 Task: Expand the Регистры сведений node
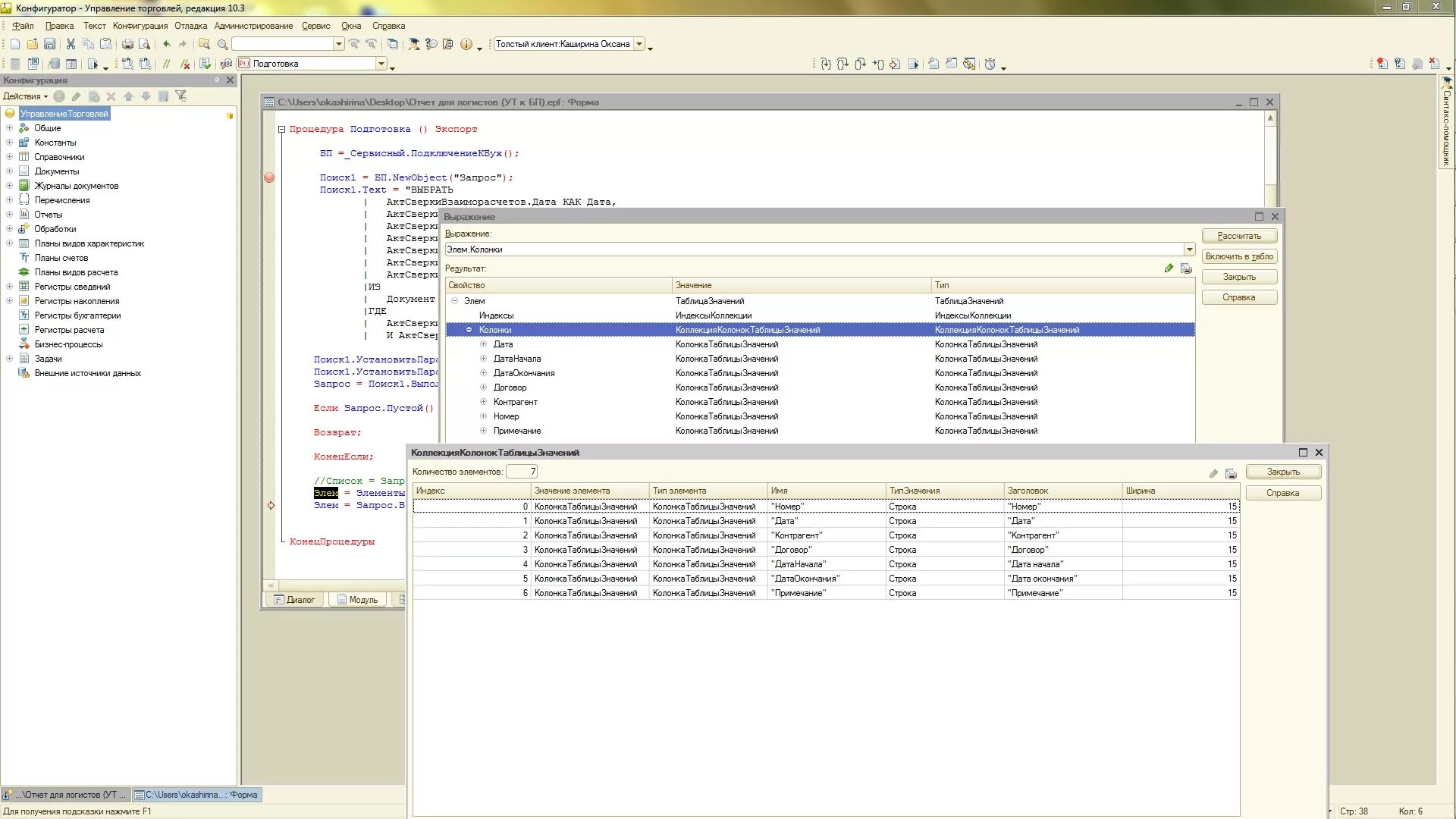pos(9,287)
